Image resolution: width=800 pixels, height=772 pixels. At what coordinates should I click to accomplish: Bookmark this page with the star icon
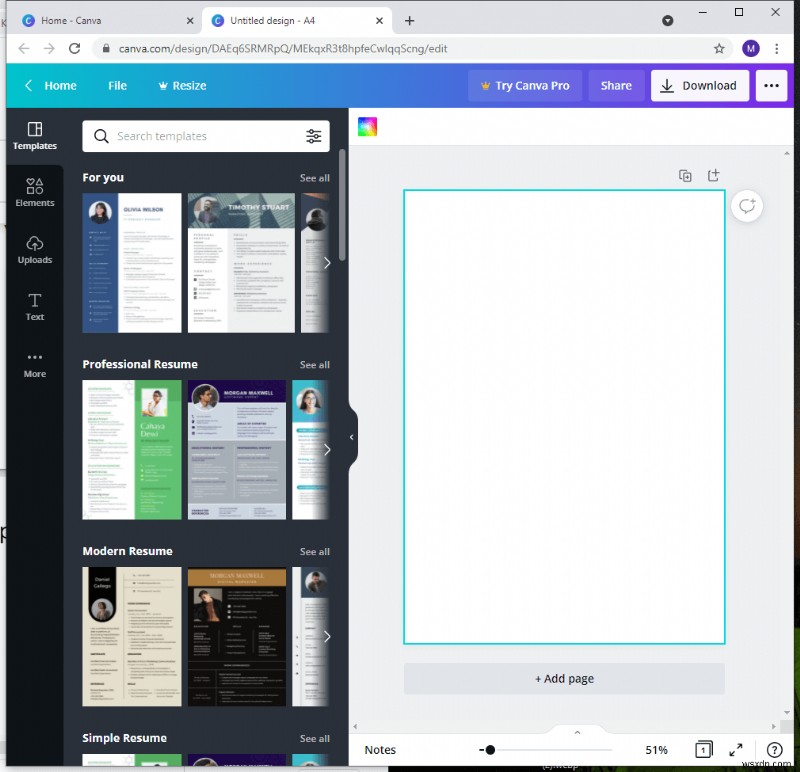click(x=719, y=48)
